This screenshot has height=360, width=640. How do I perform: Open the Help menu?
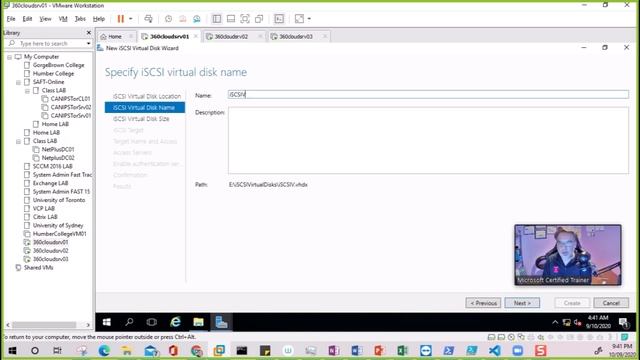(x=99, y=19)
